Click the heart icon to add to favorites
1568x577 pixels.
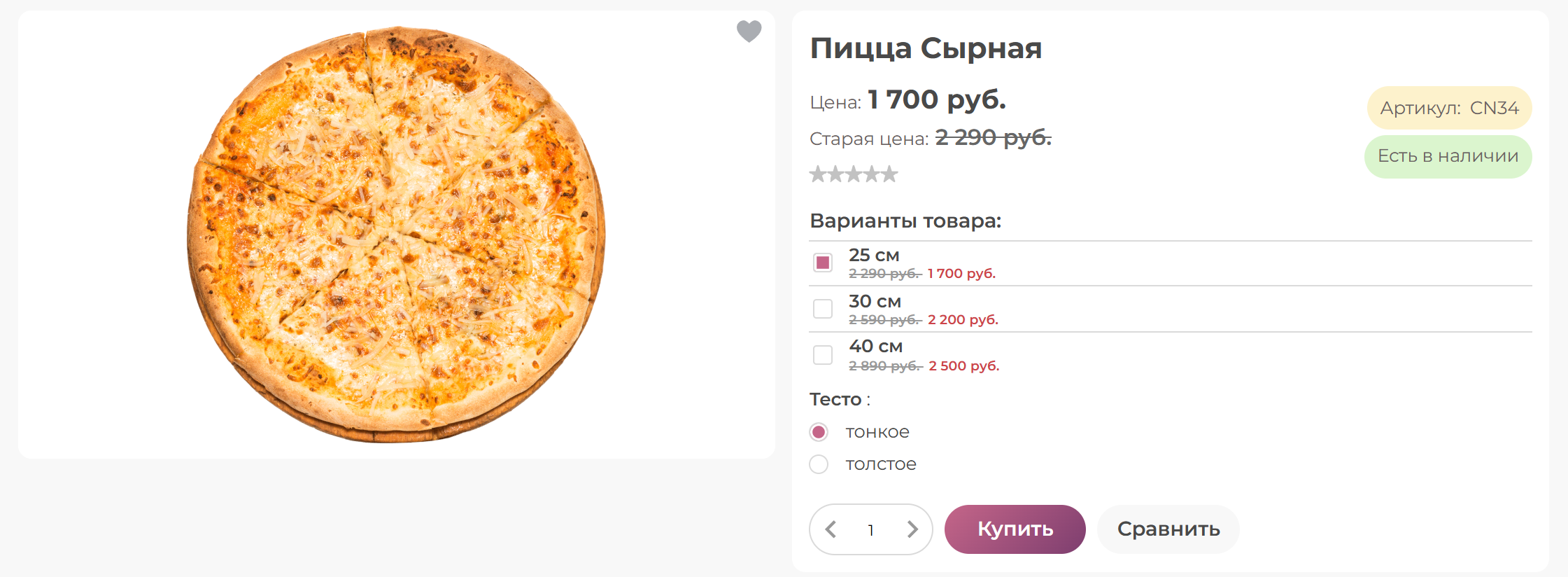click(749, 32)
